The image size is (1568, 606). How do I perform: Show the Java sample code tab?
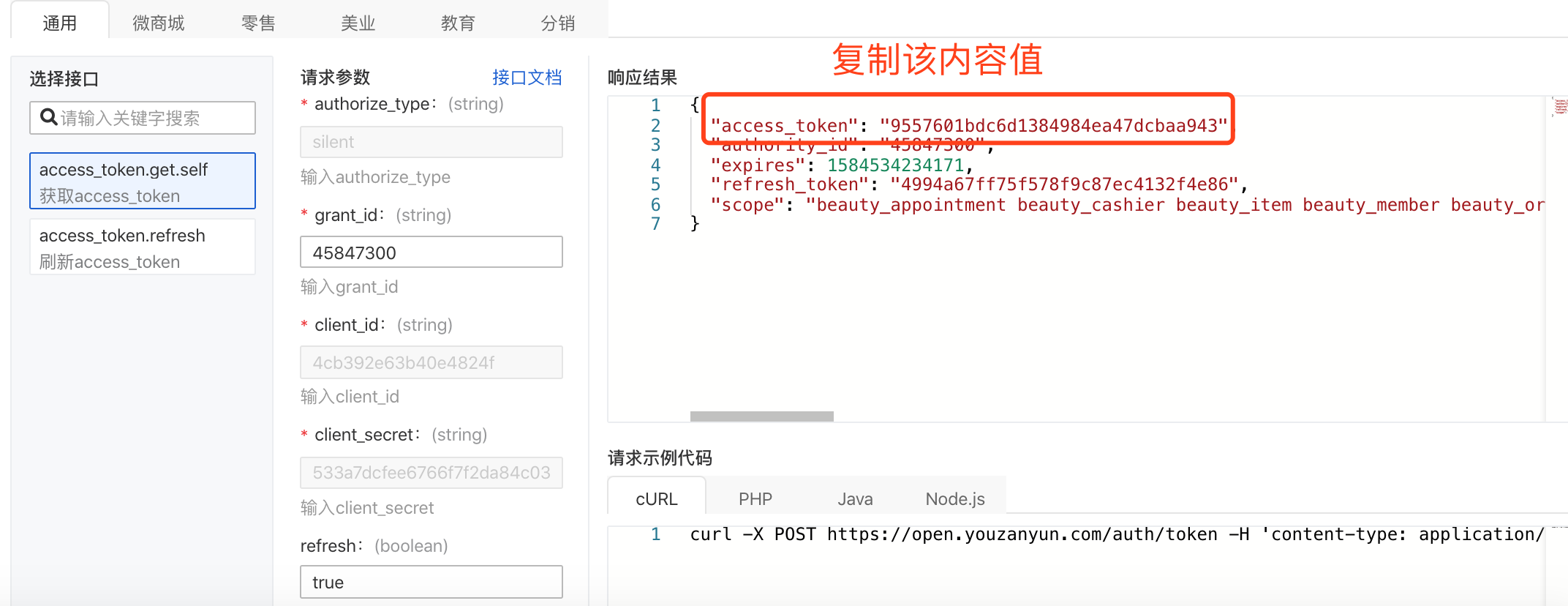[855, 498]
